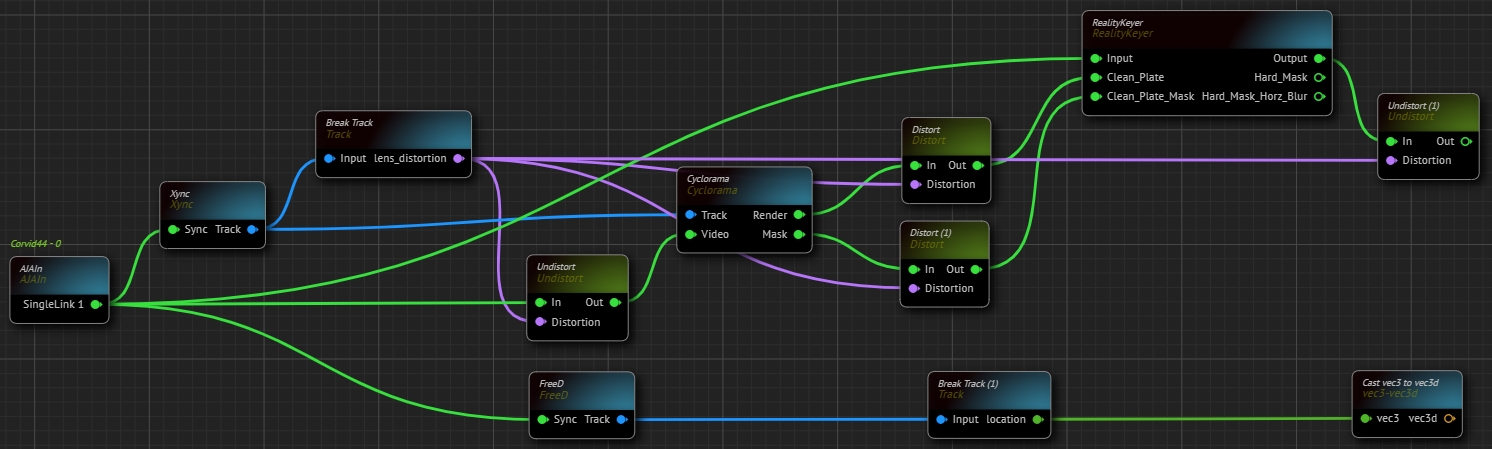This screenshot has height=449, width=1492.
Task: Click the location output pin on Break Track (1)
Action: [x=1037, y=419]
